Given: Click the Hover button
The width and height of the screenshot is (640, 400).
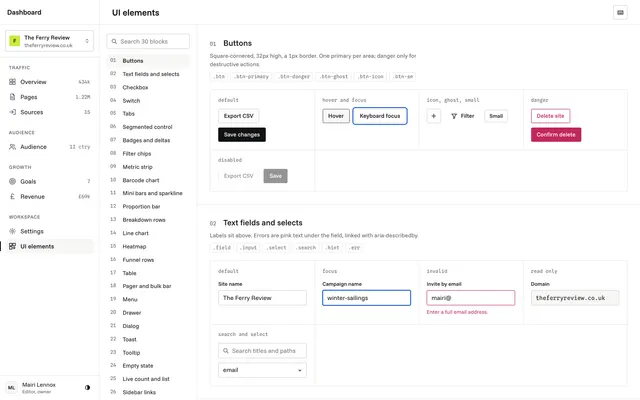Looking at the screenshot, I should 336,116.
